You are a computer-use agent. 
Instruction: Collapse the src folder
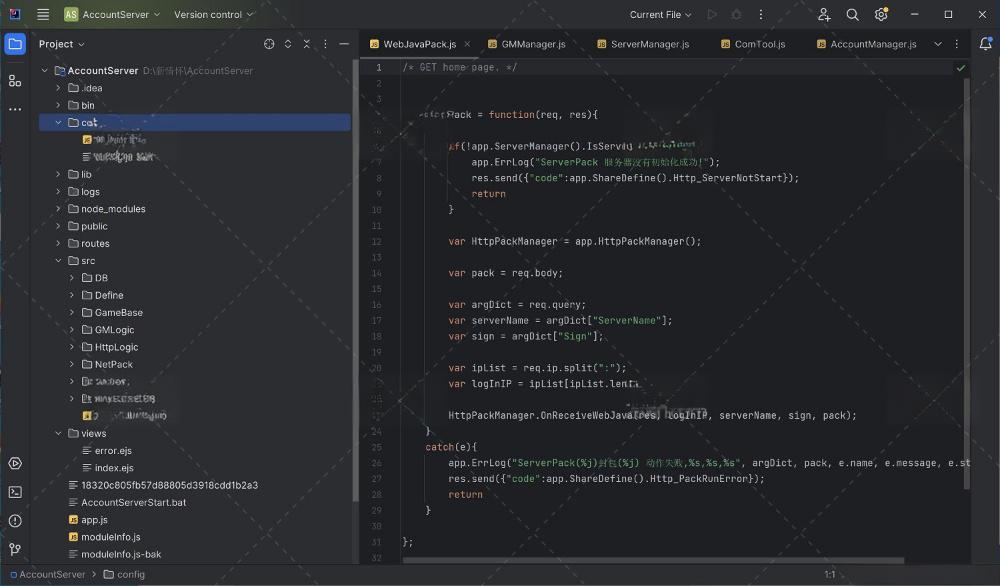(58, 261)
